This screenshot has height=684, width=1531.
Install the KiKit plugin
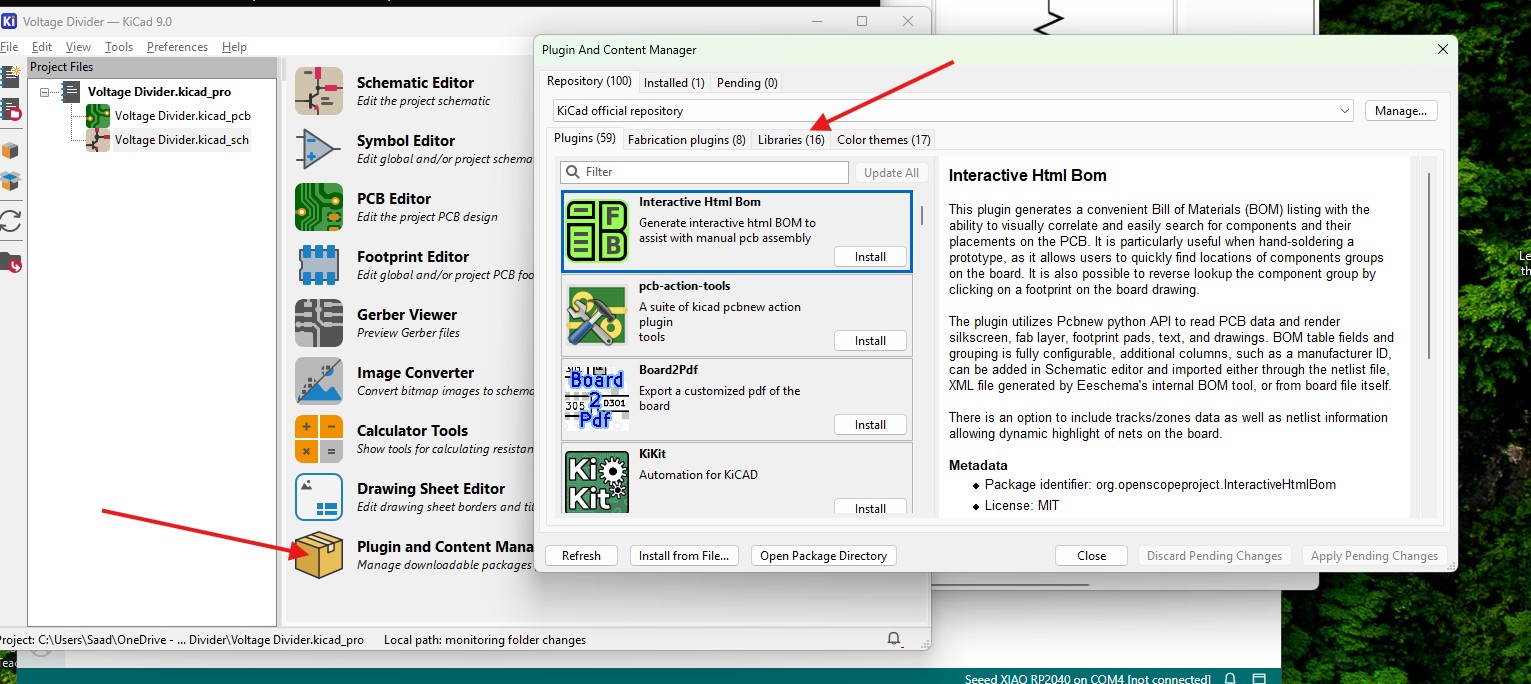870,508
